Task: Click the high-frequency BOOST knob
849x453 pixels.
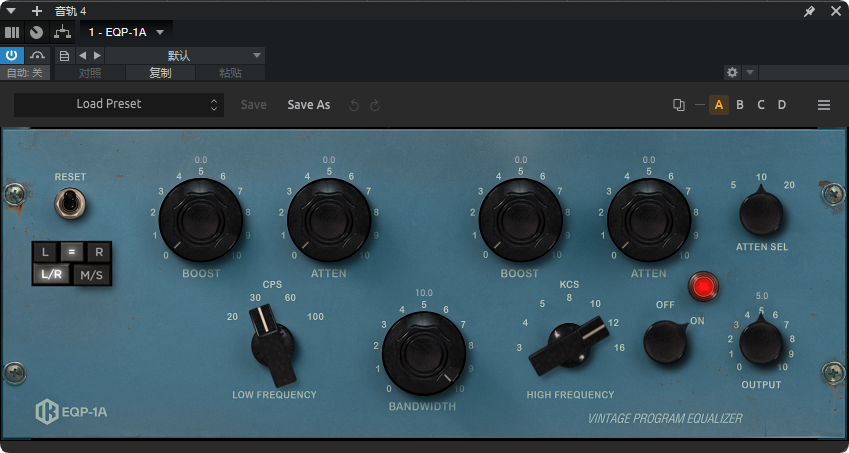Action: pyautogui.click(x=520, y=220)
